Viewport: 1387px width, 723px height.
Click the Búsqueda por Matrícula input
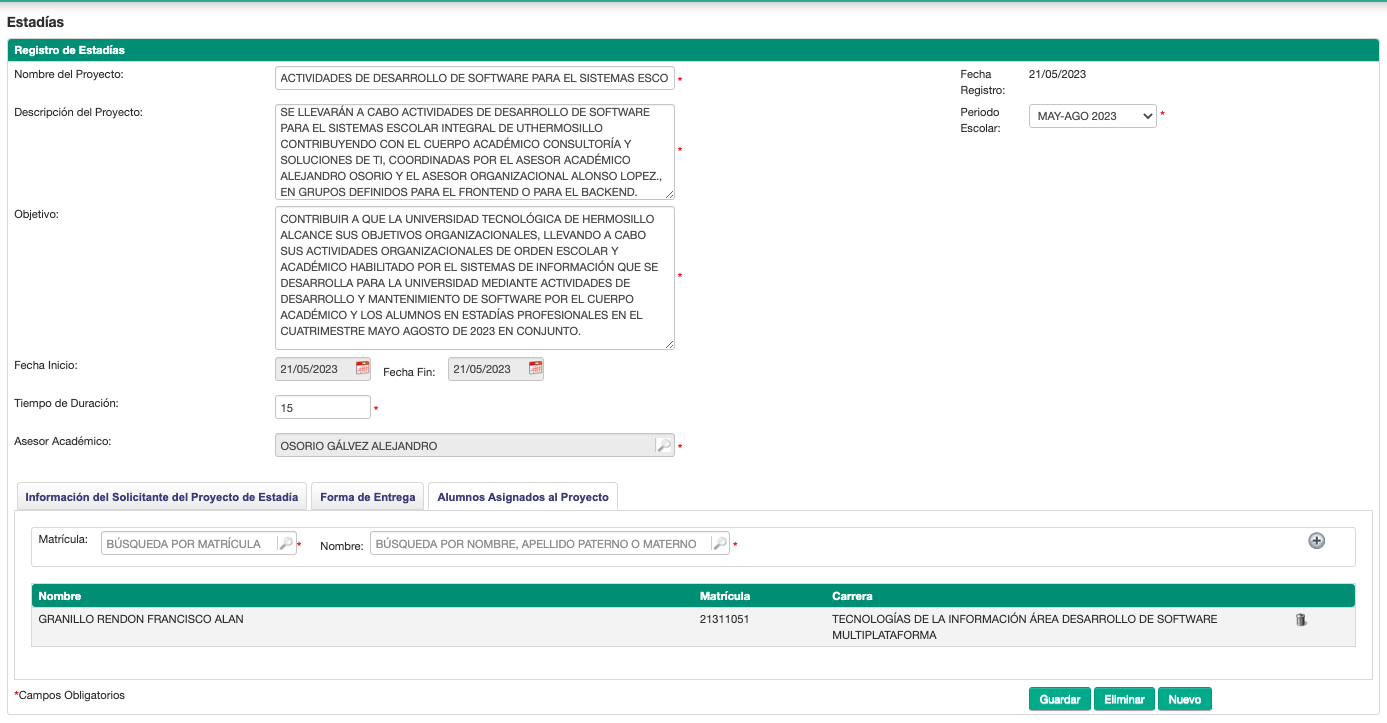pyautogui.click(x=188, y=544)
